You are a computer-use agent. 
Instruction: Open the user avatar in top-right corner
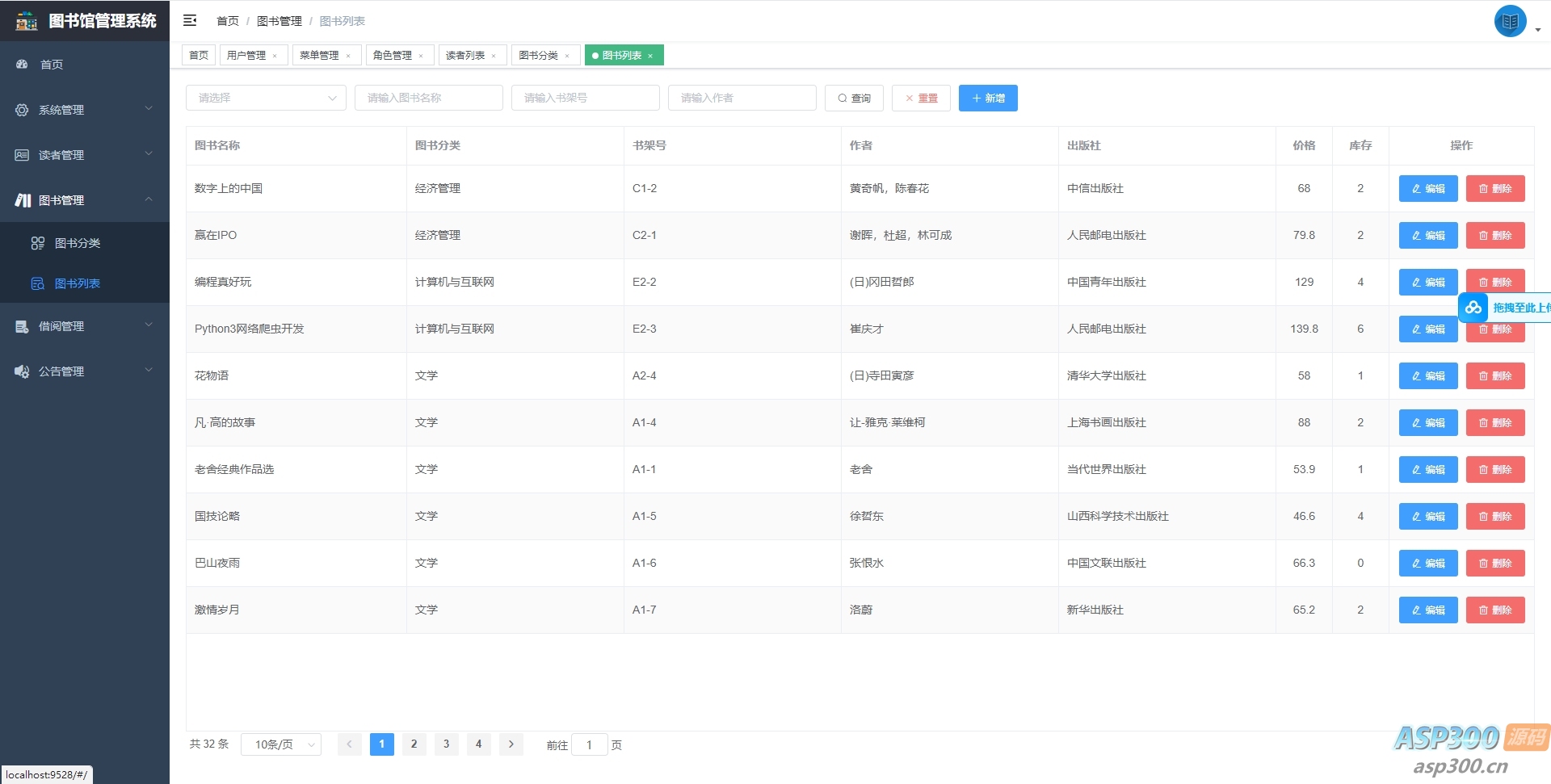(x=1510, y=21)
